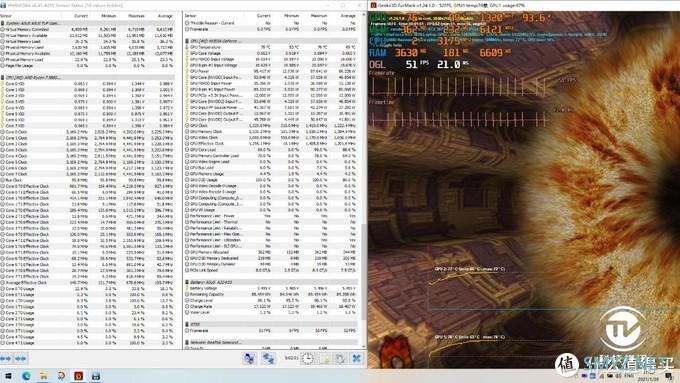The height and width of the screenshot is (383, 680).
Task: Click the right panel Average column header
Action: (x=348, y=16)
